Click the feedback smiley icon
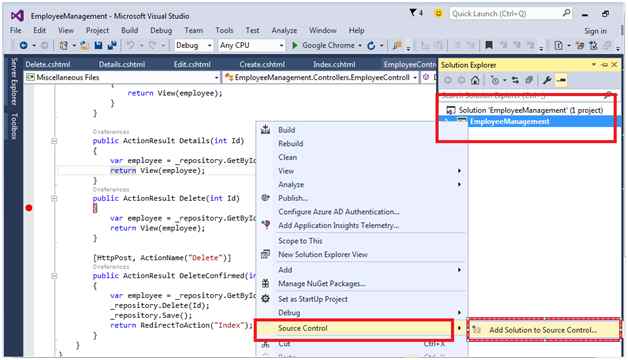 439,13
